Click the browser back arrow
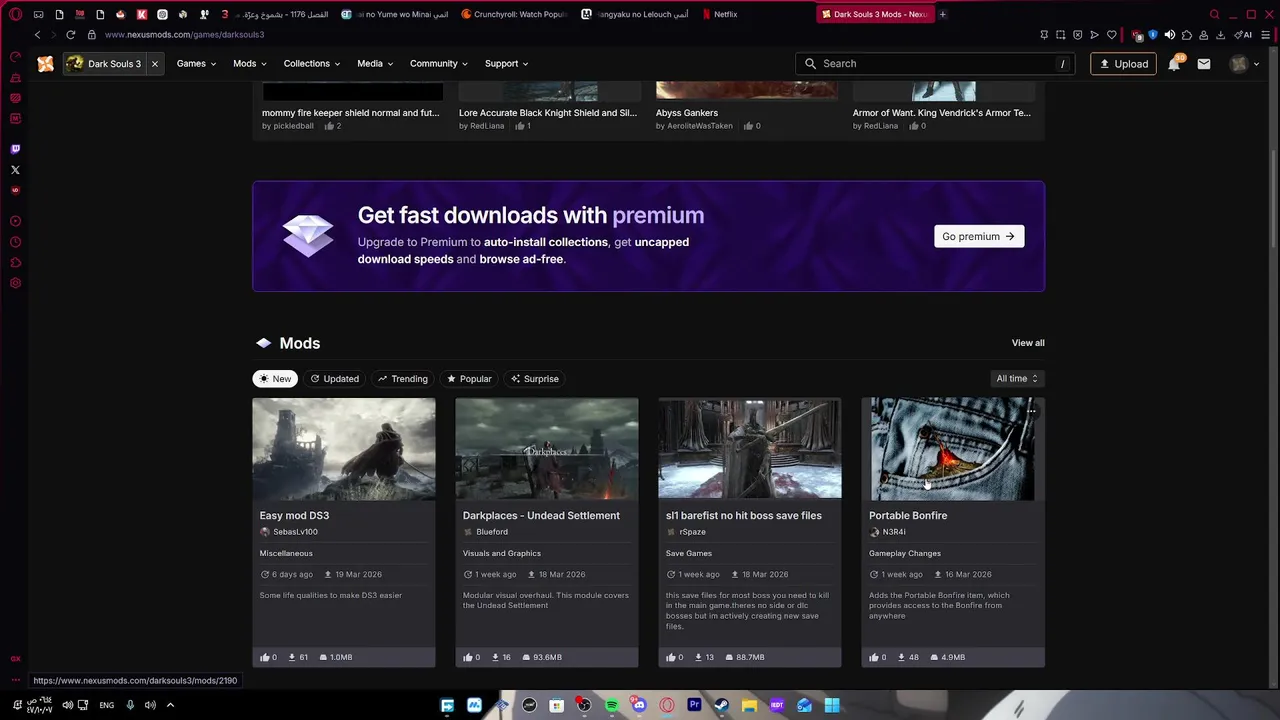 pos(37,35)
